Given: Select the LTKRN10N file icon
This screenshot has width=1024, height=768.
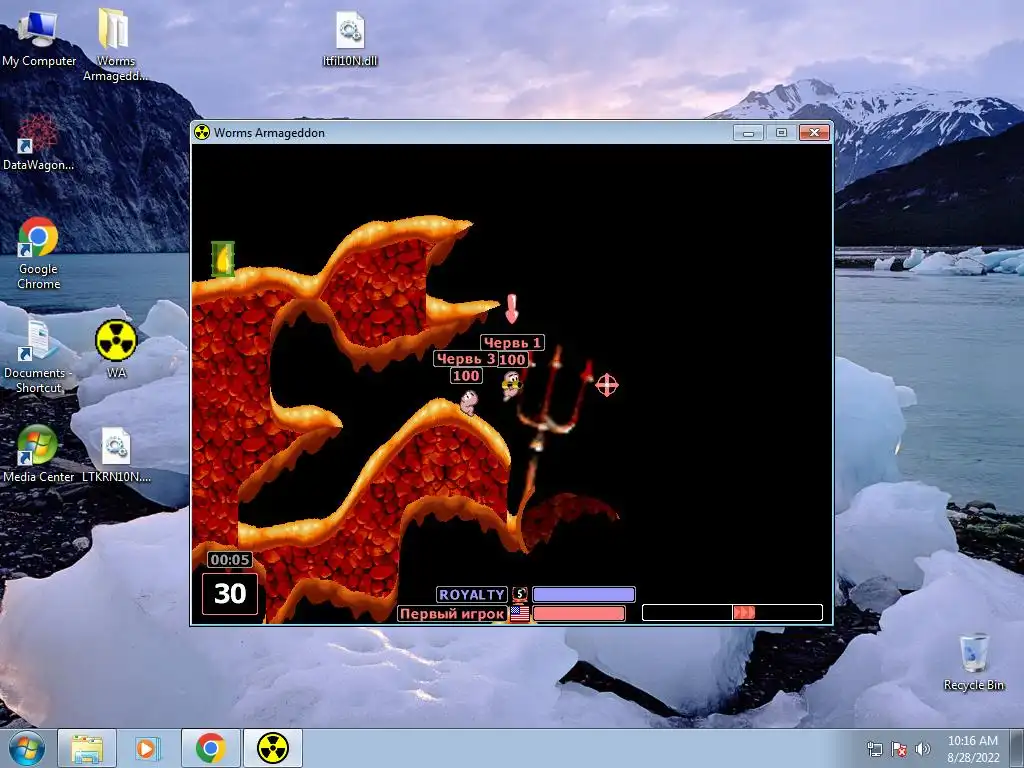Looking at the screenshot, I should (x=116, y=455).
